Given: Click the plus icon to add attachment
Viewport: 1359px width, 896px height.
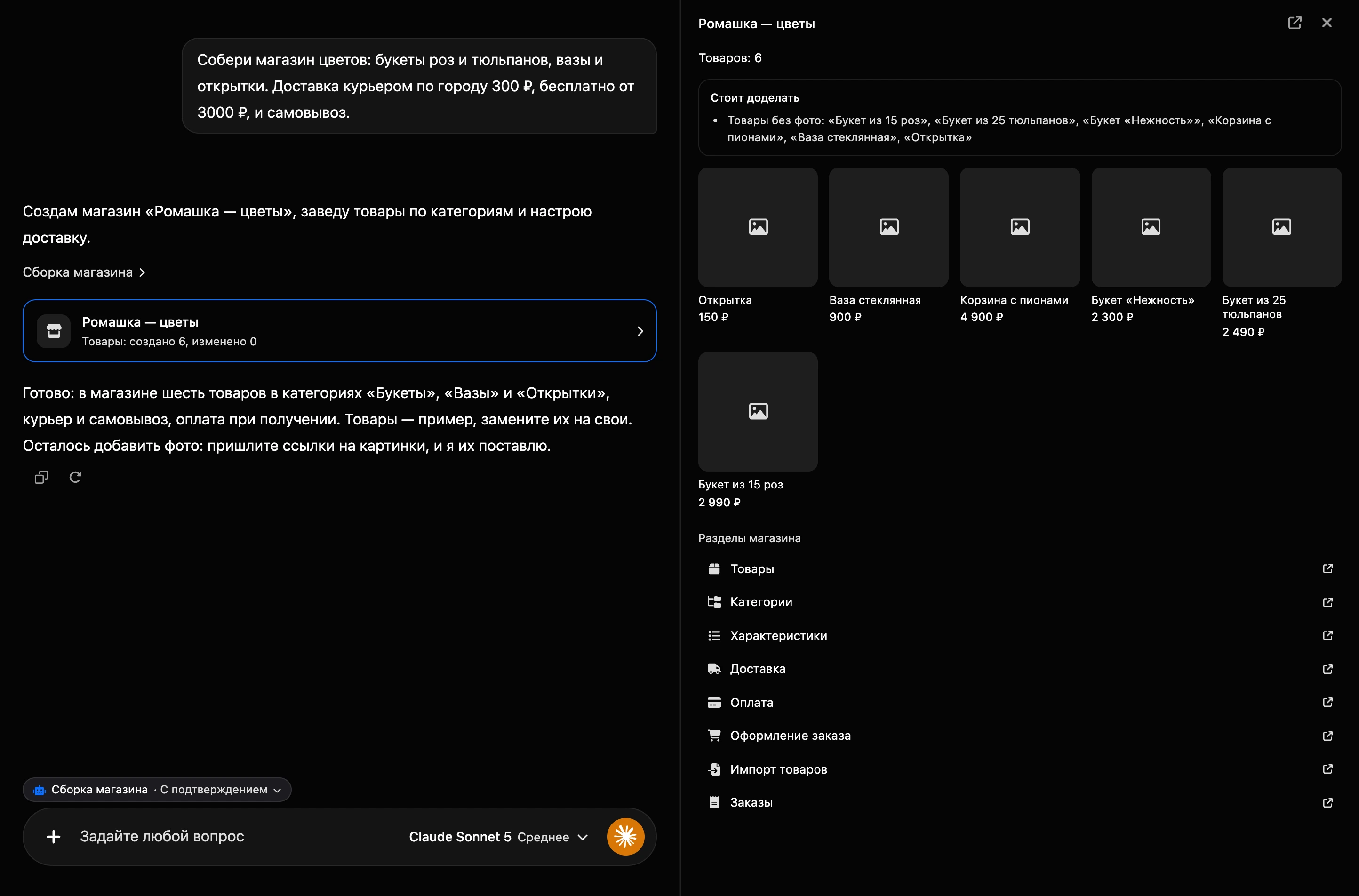Looking at the screenshot, I should [x=54, y=837].
